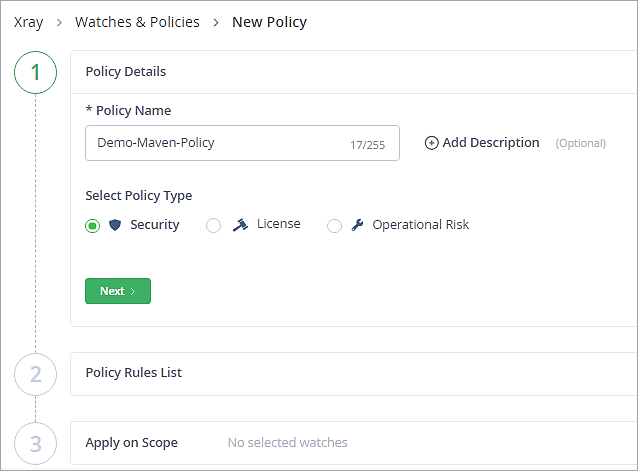Select the License radio button
Image resolution: width=638 pixels, height=471 pixels.
point(213,226)
